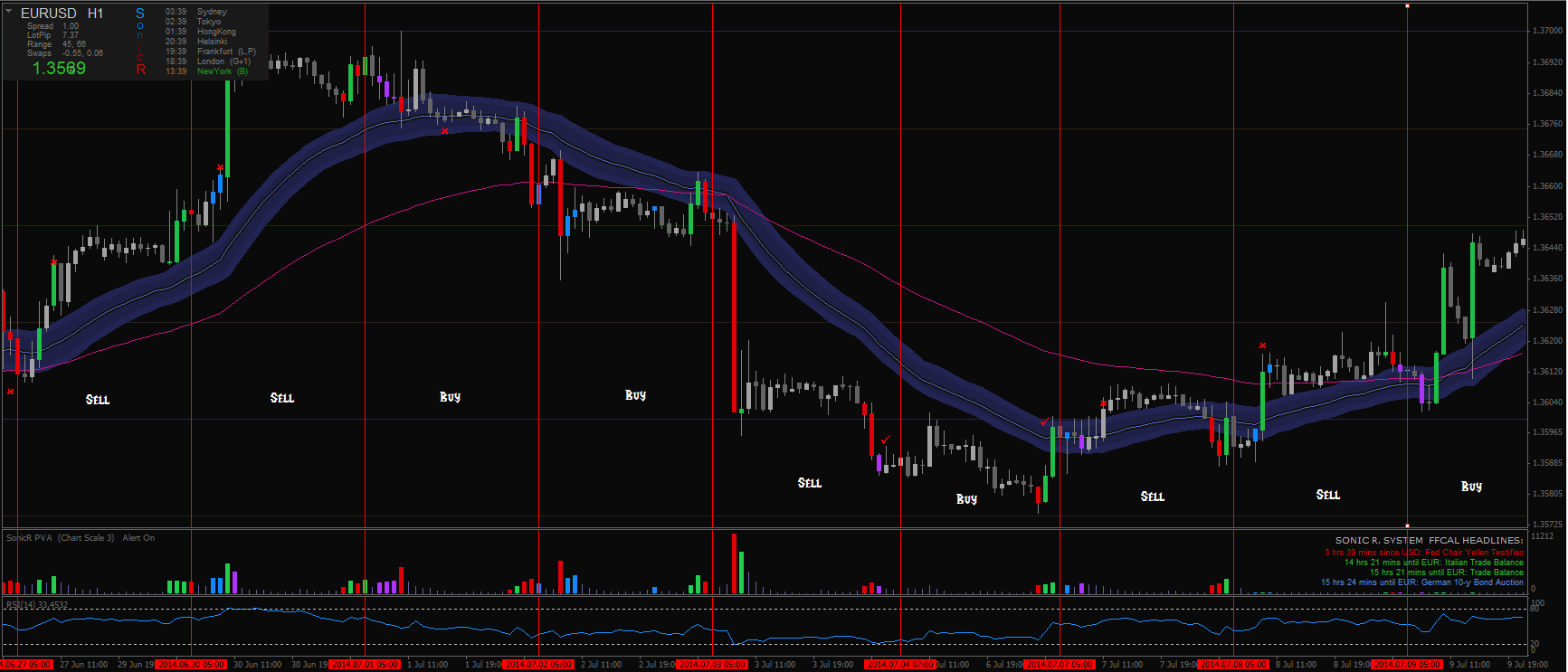Click the 2014.07.04 07:00 date marker
This screenshot has height=672, width=1568.
(899, 665)
